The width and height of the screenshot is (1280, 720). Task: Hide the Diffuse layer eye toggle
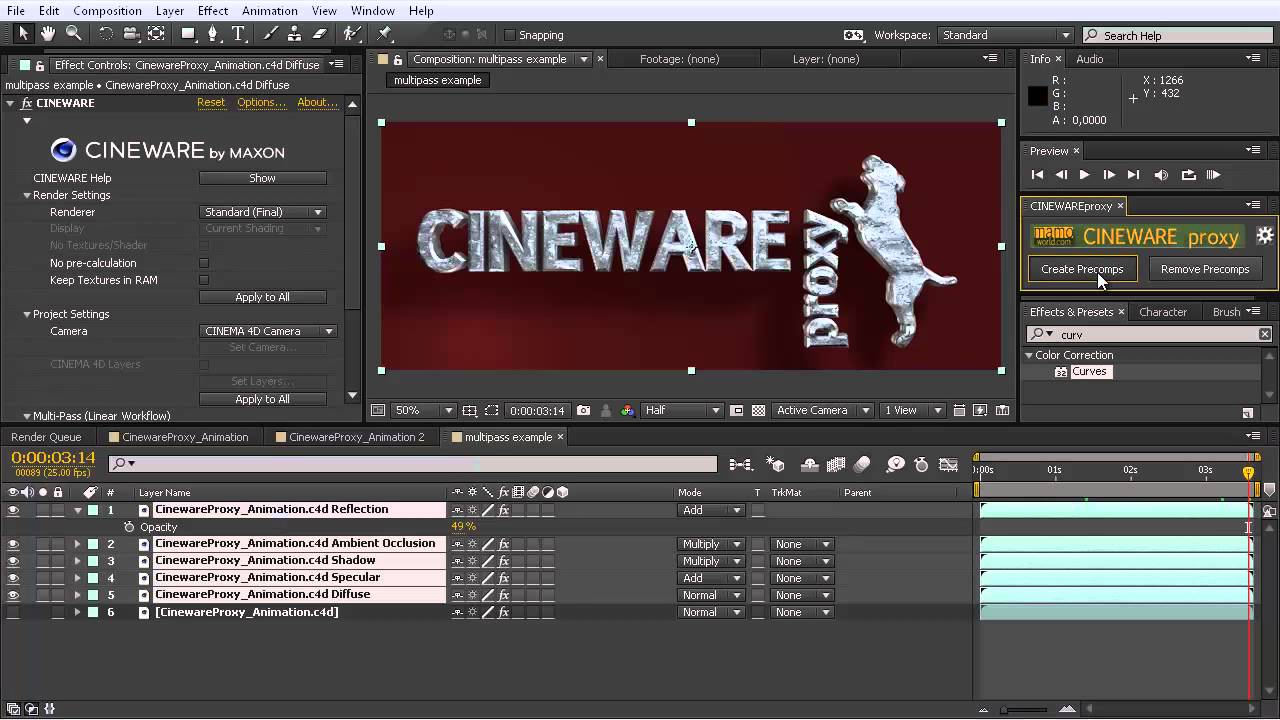13,595
